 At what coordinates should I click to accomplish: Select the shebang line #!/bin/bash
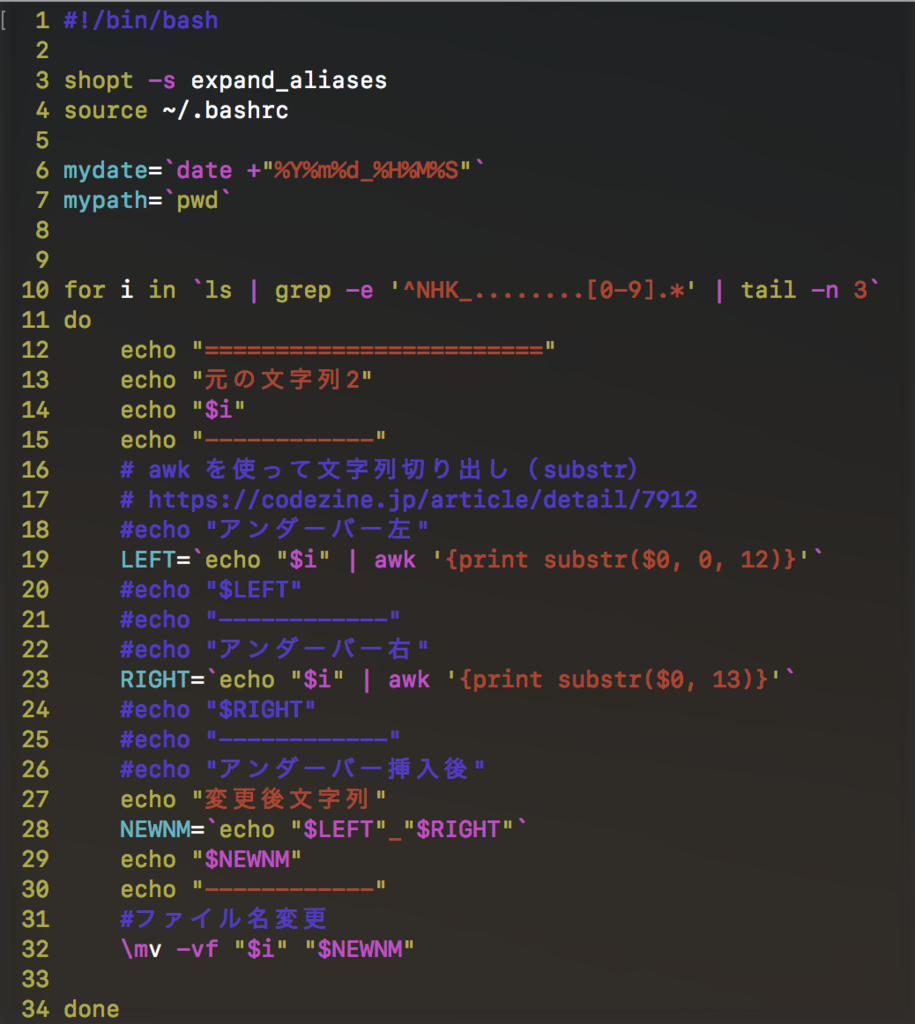coord(140,20)
